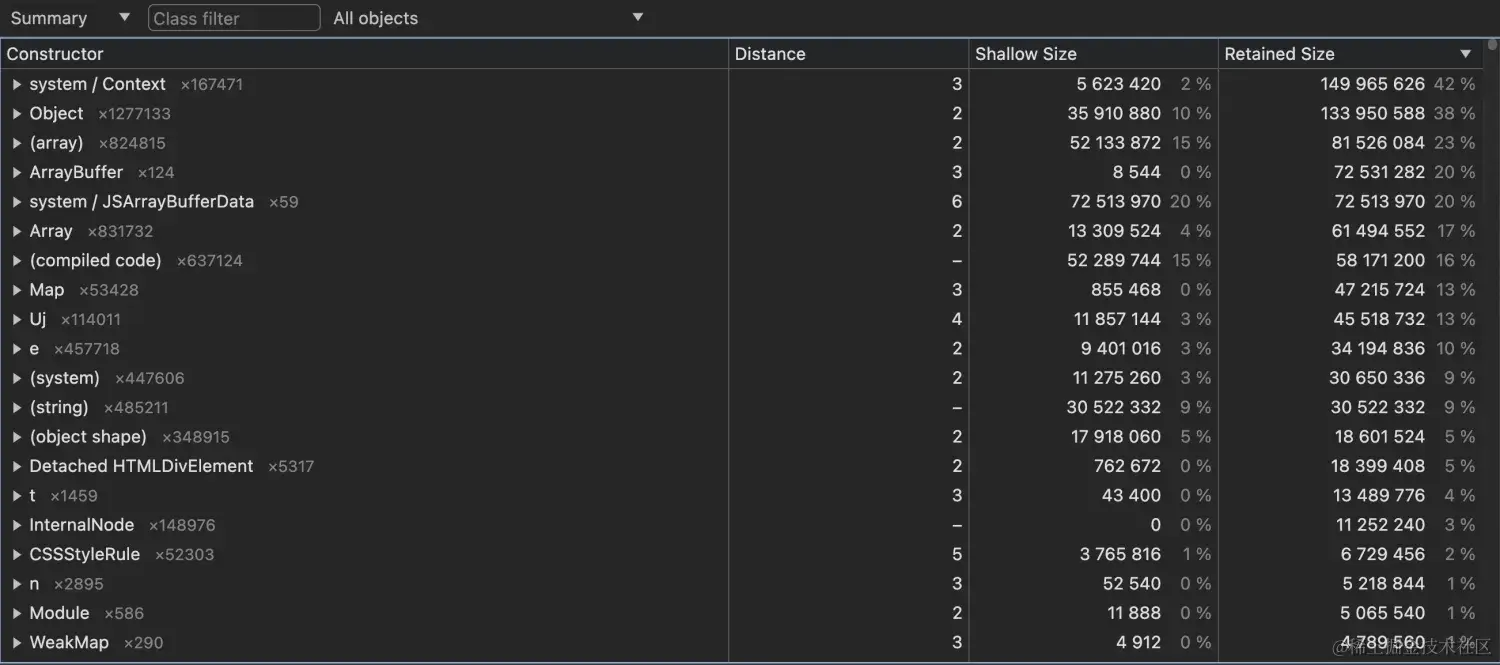Click distance value 5 in CSSStyleRule row

957,554
